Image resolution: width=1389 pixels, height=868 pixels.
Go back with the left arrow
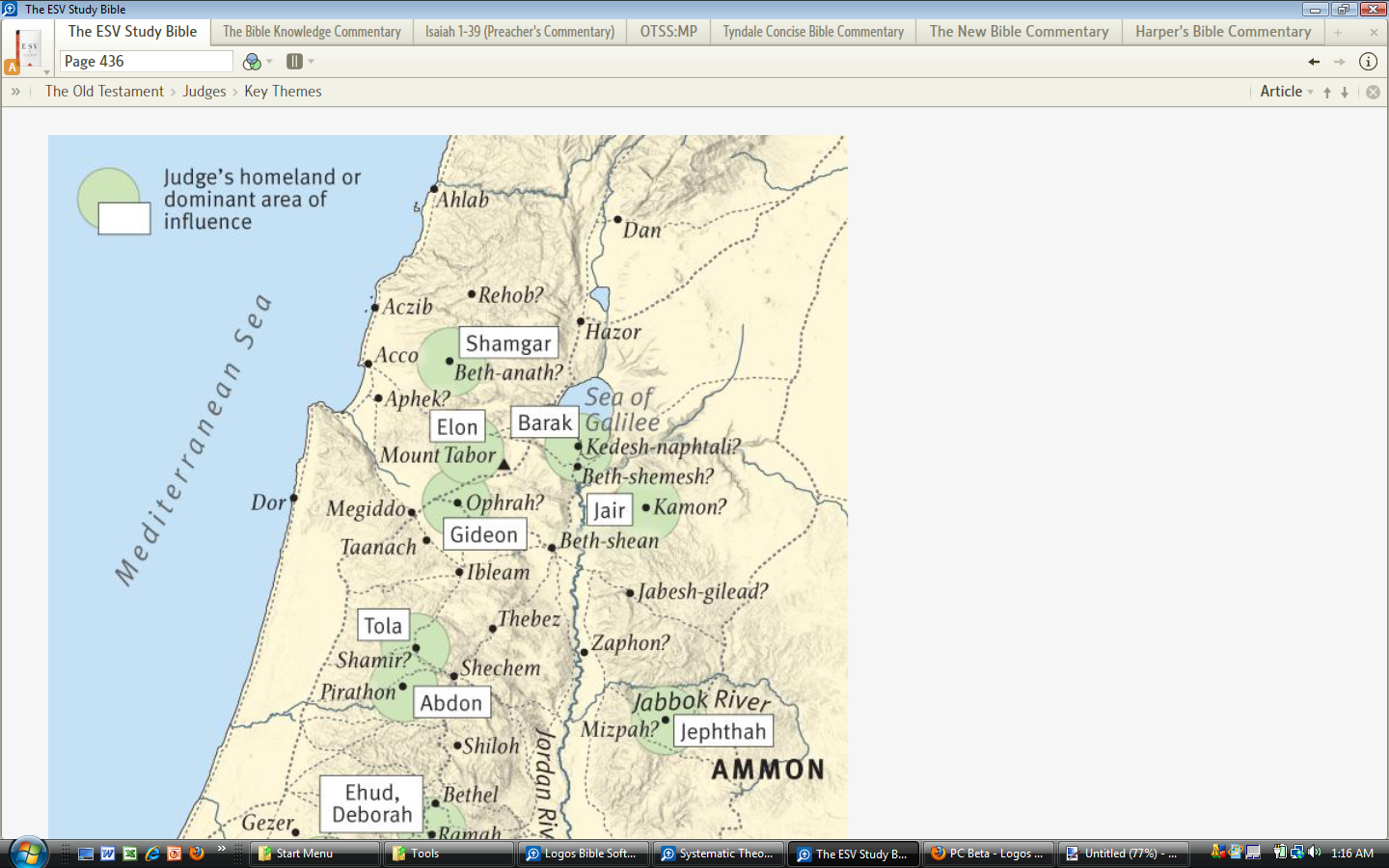point(1314,62)
